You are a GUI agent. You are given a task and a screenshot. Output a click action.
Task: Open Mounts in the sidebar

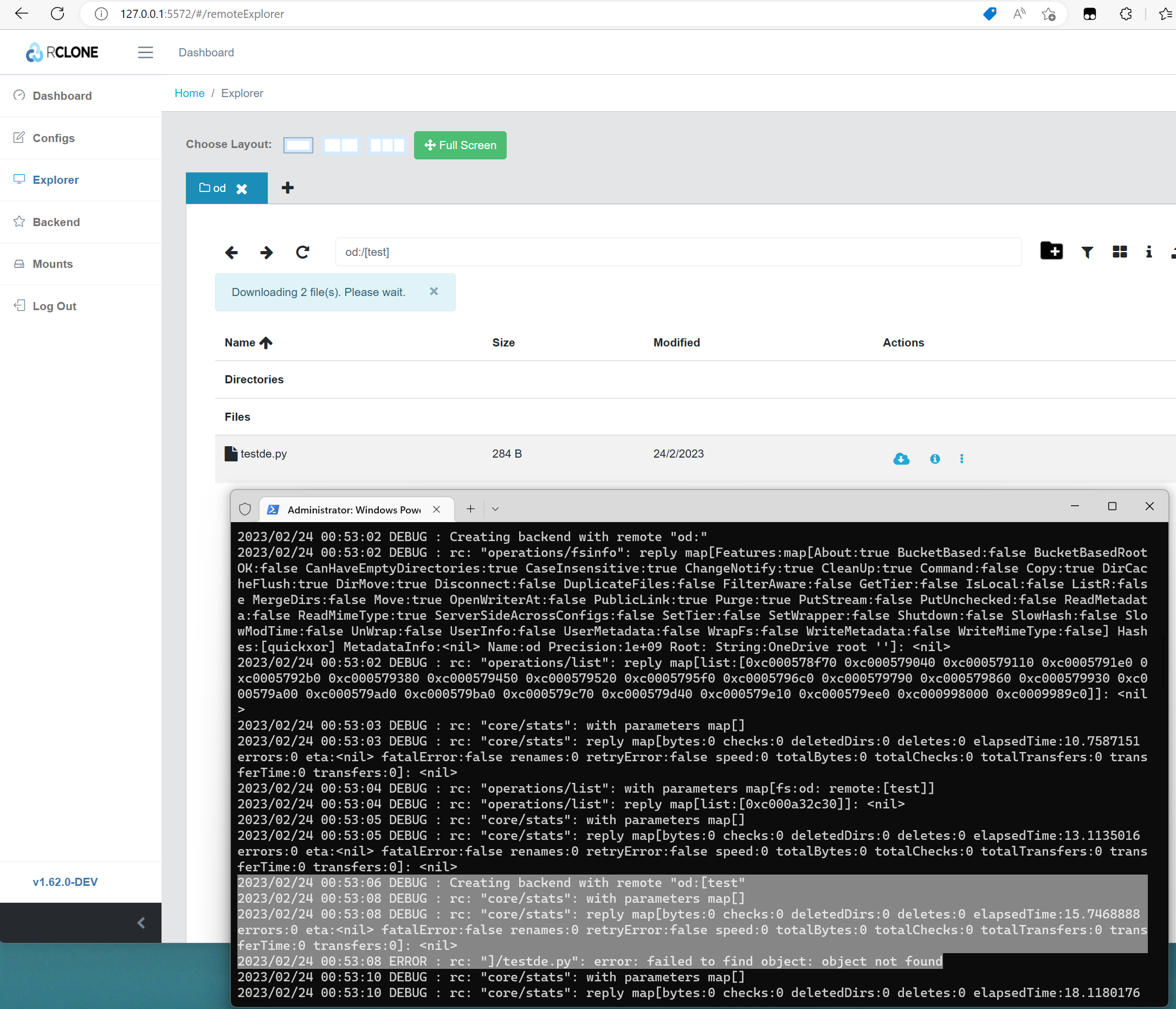[x=52, y=264]
